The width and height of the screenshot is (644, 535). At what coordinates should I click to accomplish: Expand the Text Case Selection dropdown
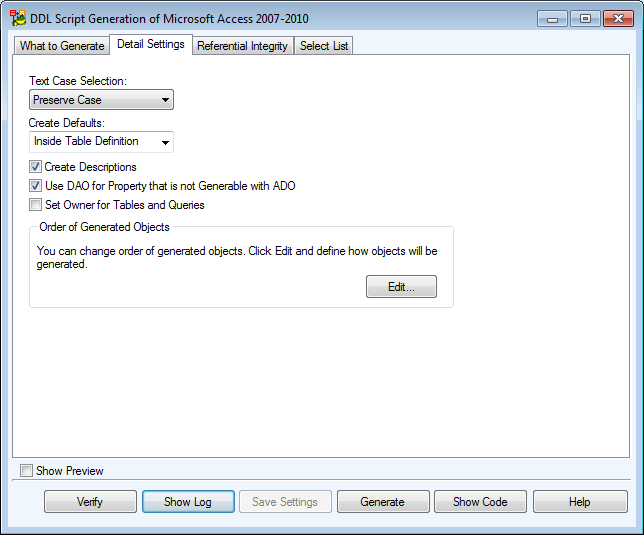101,100
